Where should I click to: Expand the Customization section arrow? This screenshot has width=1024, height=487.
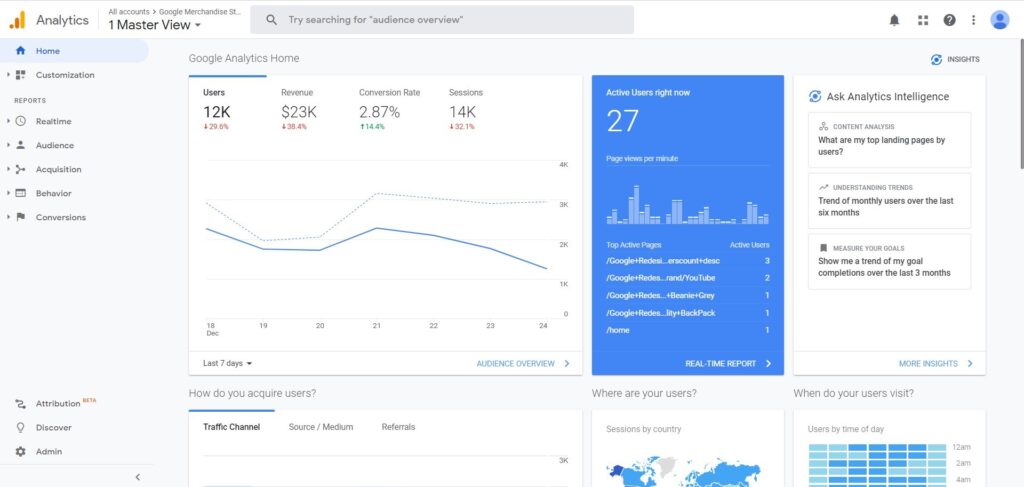(x=8, y=75)
